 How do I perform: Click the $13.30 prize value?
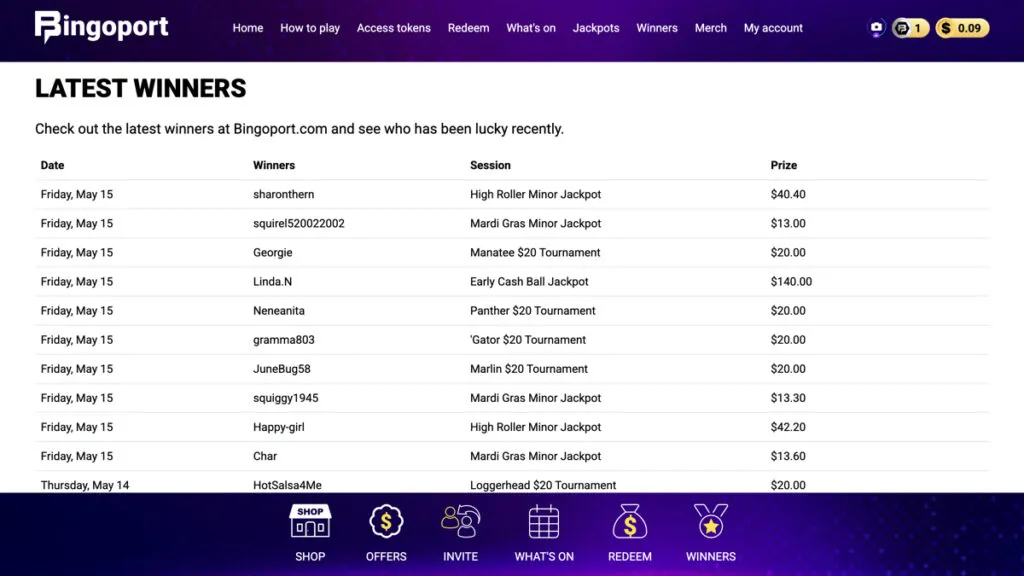788,398
